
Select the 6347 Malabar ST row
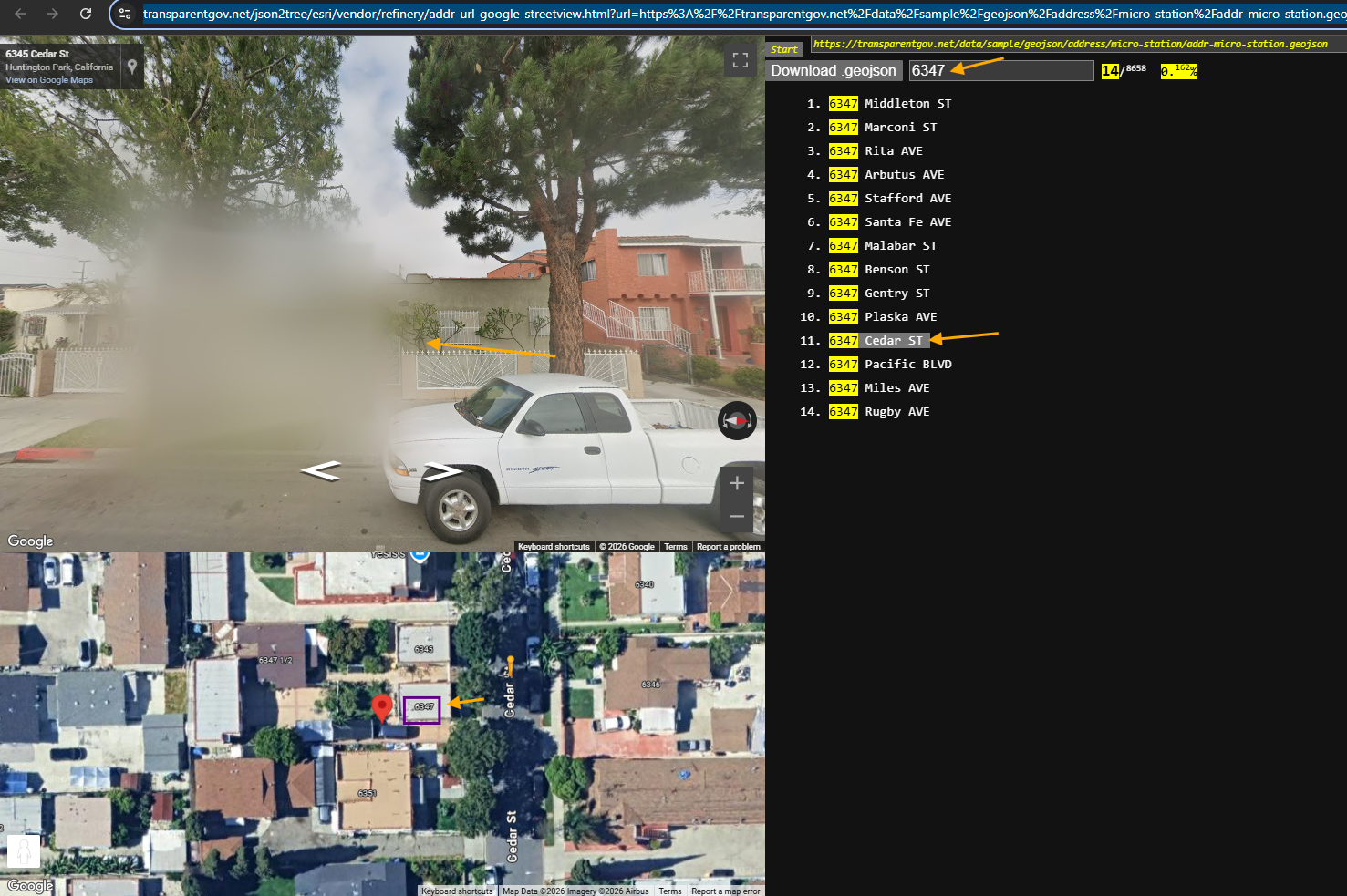pos(883,246)
